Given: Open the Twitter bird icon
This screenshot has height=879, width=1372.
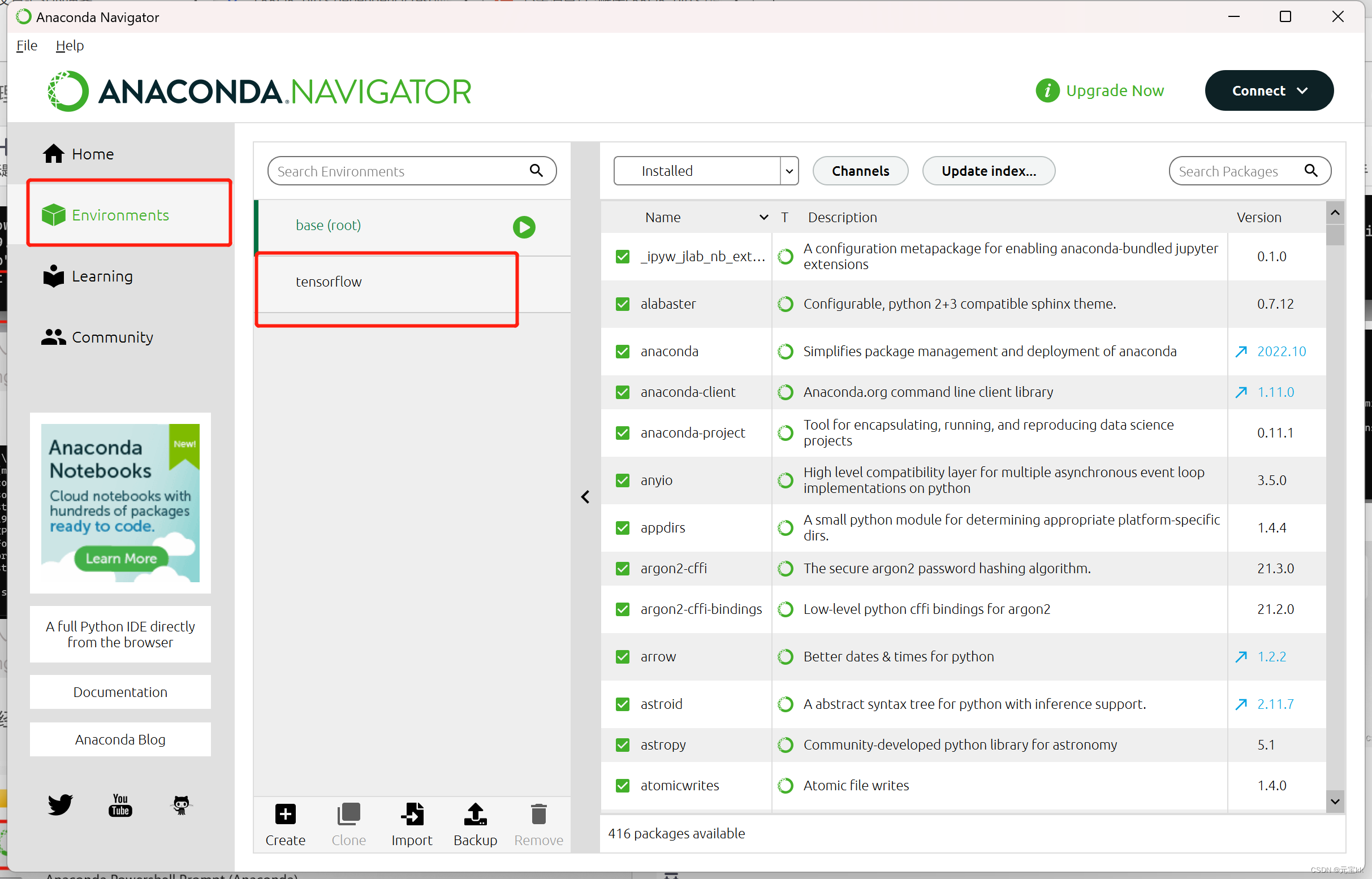Looking at the screenshot, I should [60, 804].
